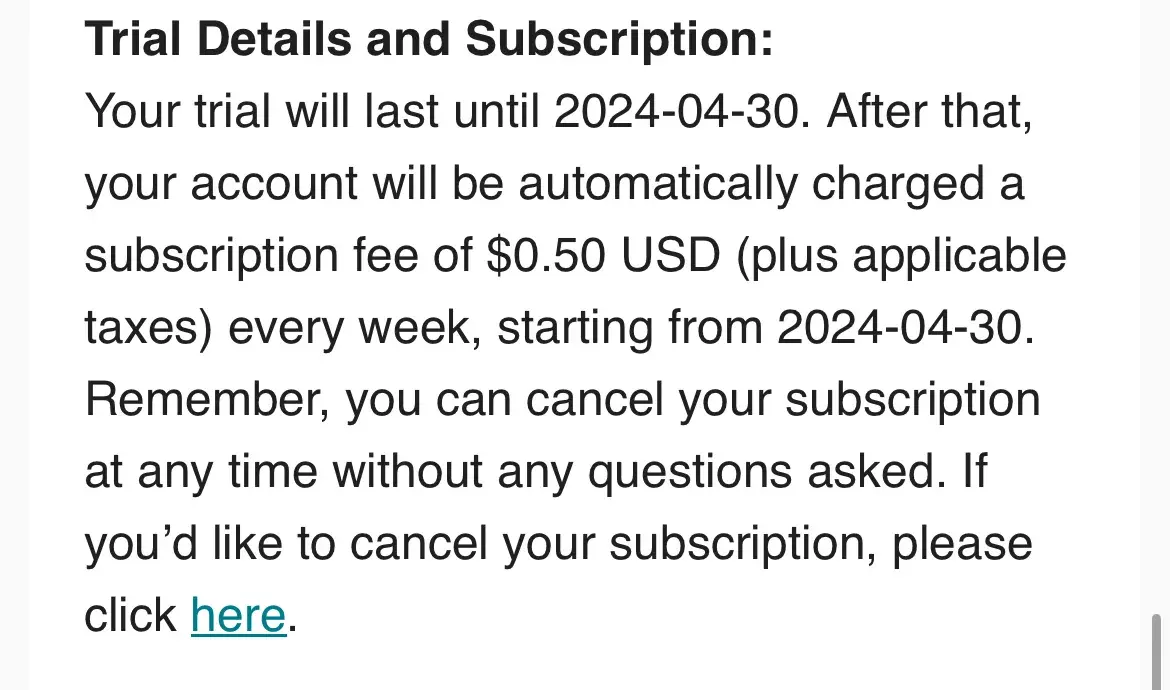This screenshot has width=1170, height=690.
Task: Click the "questions asked" phrase
Action: (765, 471)
